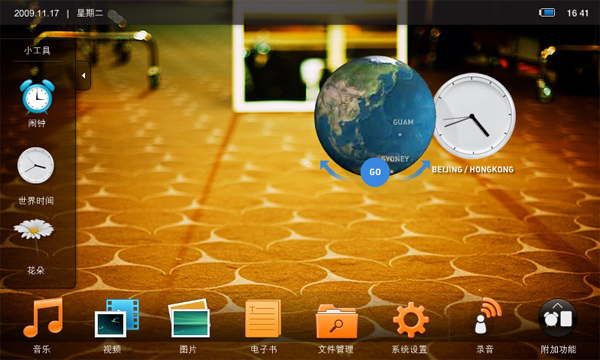600x360 pixels.
Task: Click the blue GO button
Action: coord(375,172)
